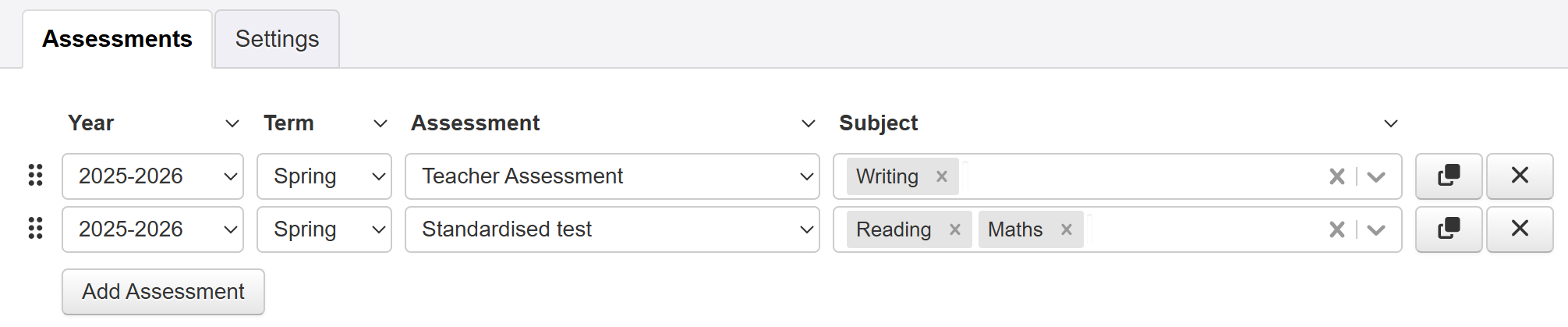The width and height of the screenshot is (1568, 327).
Task: Click the drag handle of the Teacher Assessment row
Action: coord(35,176)
